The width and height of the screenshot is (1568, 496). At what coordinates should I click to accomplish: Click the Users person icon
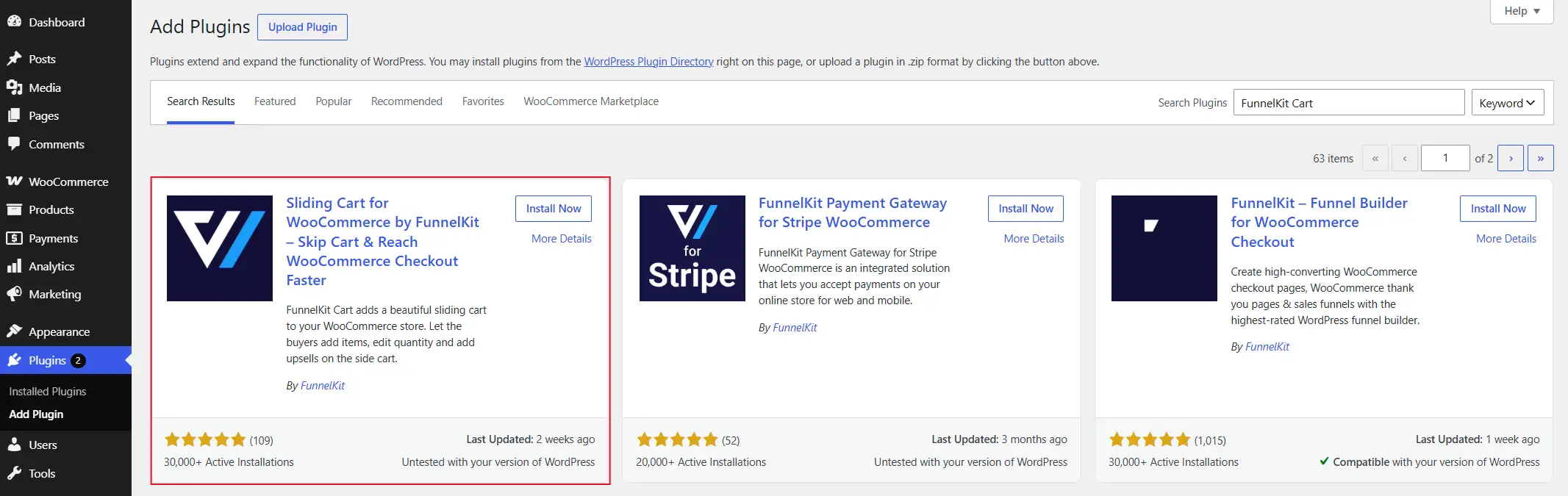(x=14, y=445)
